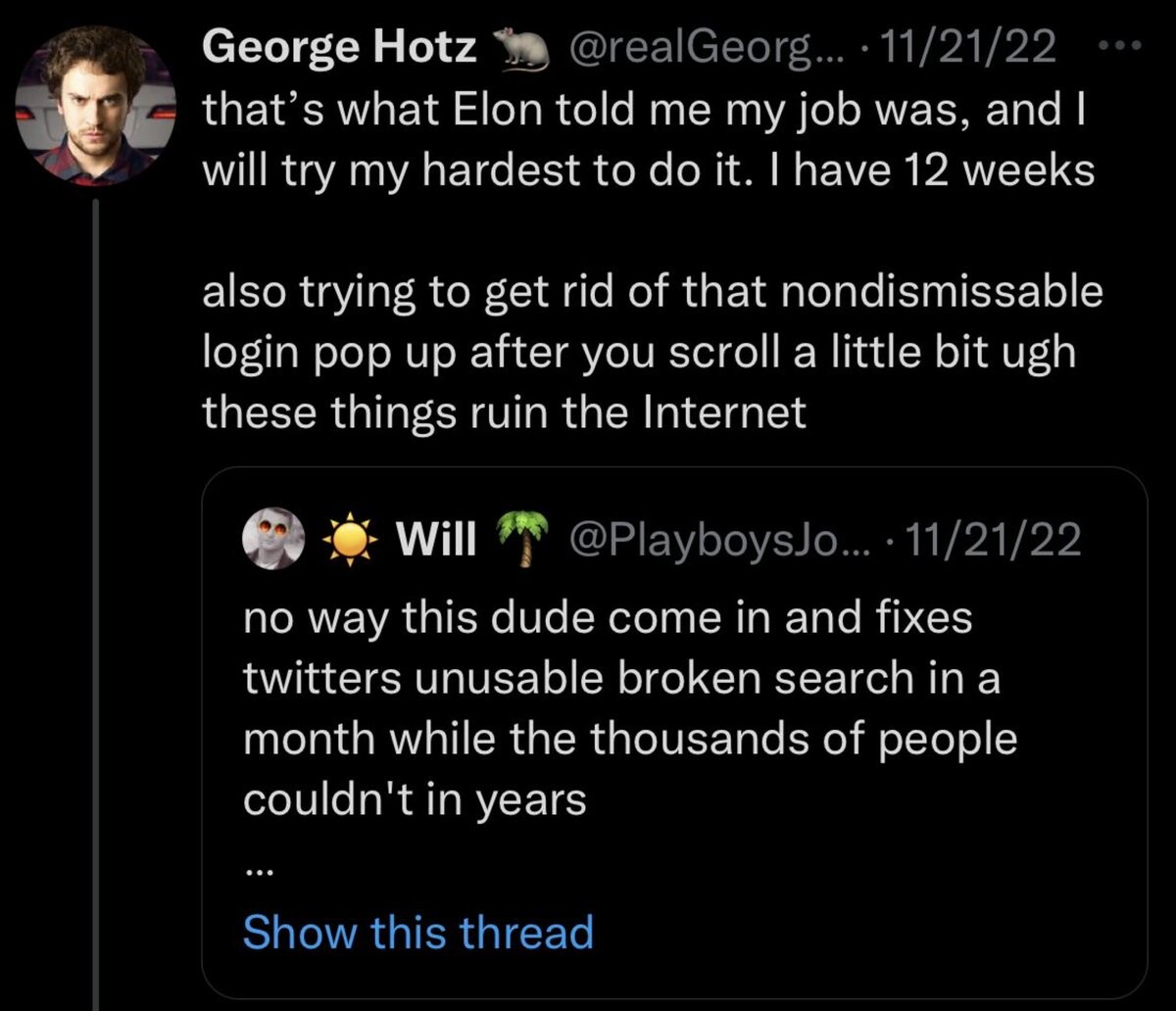Click the vertical thread line below the avatar
Image resolution: width=1176 pixels, height=1011 pixels.
[x=97, y=588]
